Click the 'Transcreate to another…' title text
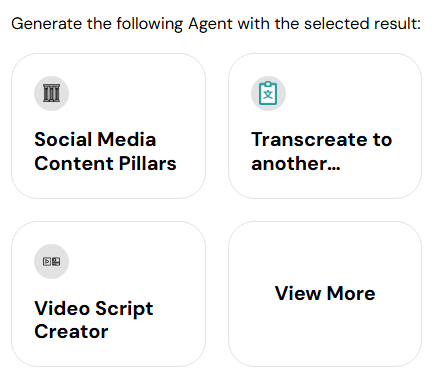436x372 pixels. (x=322, y=151)
